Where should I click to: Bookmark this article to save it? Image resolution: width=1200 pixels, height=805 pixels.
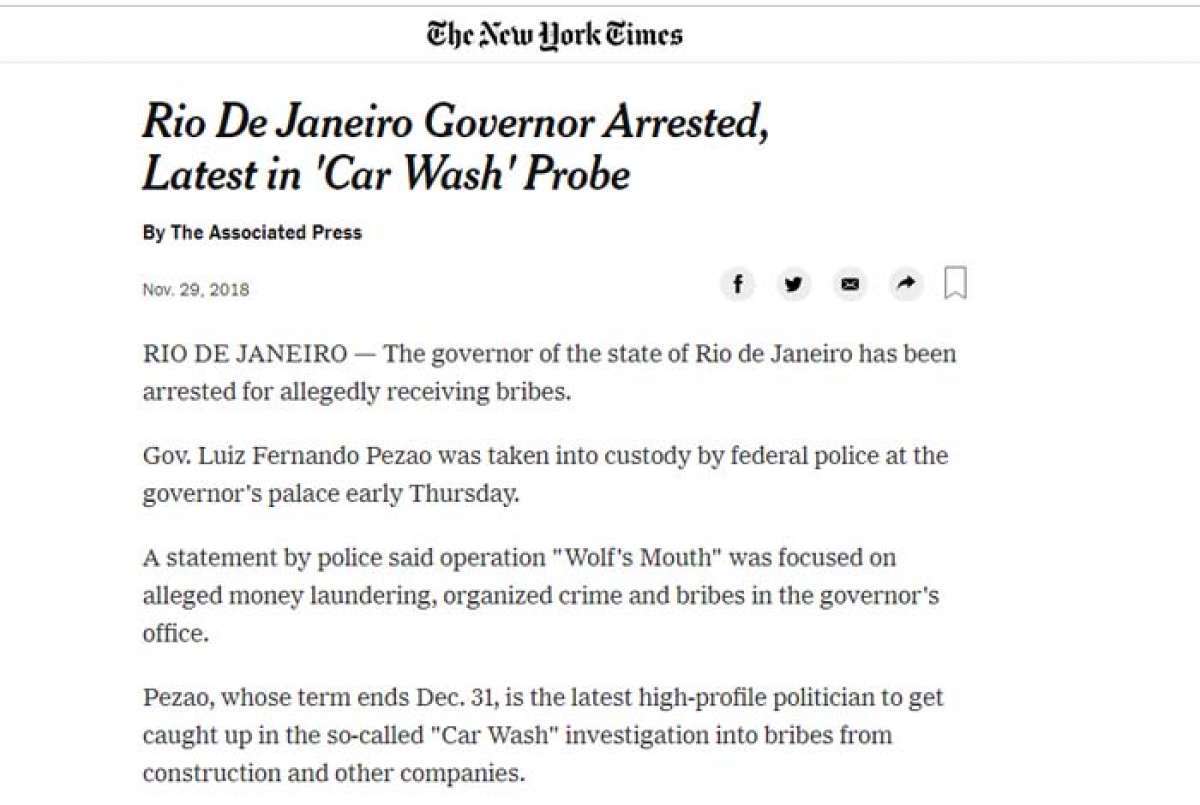click(x=956, y=283)
